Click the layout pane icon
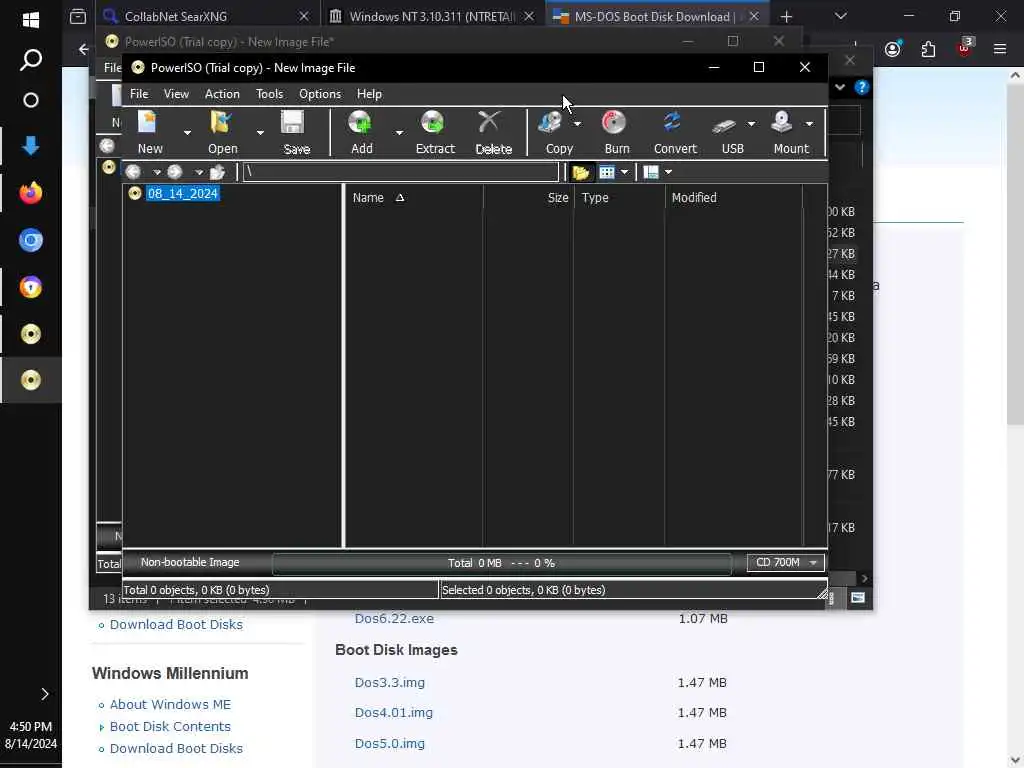1024x768 pixels. tap(651, 172)
